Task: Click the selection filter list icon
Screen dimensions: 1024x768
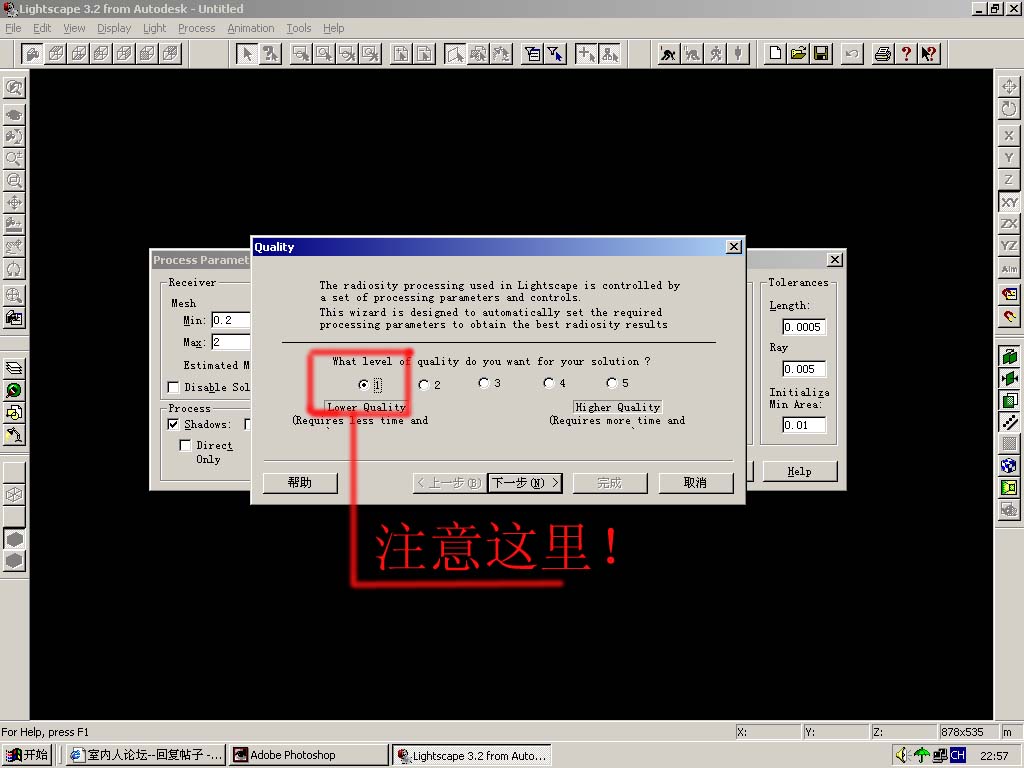Action: click(x=533, y=54)
